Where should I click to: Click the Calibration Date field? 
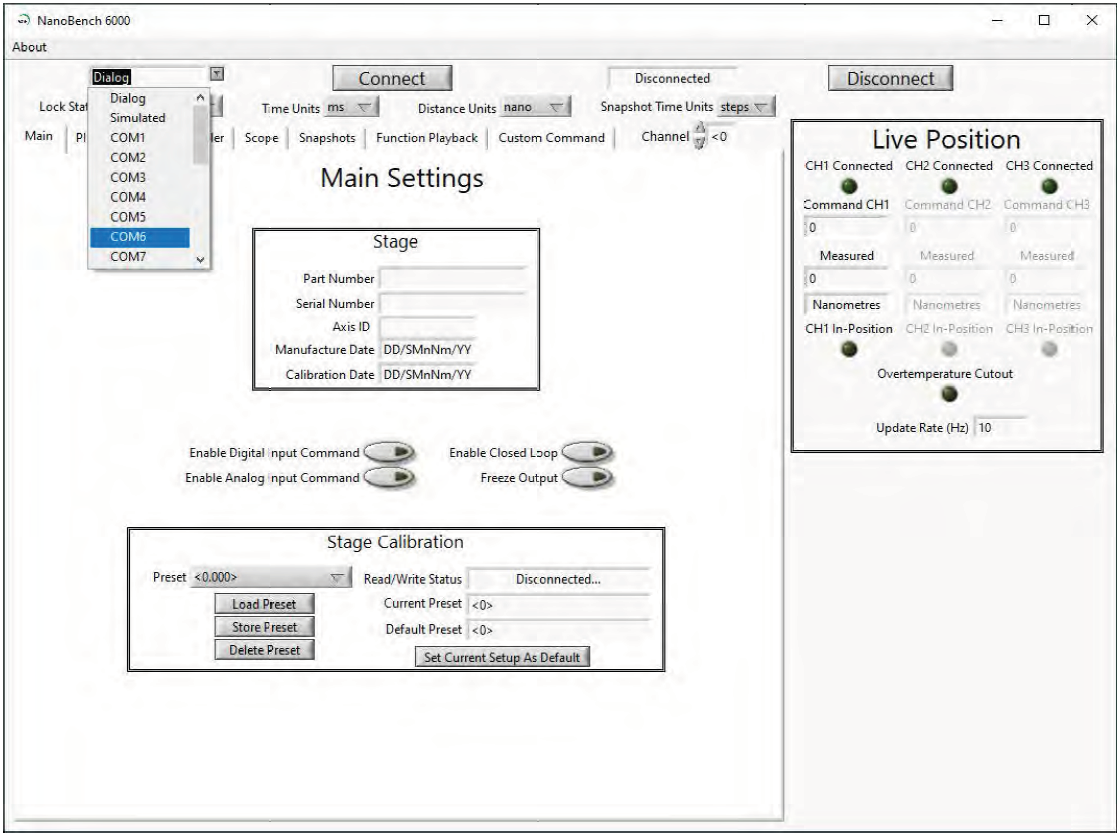427,374
